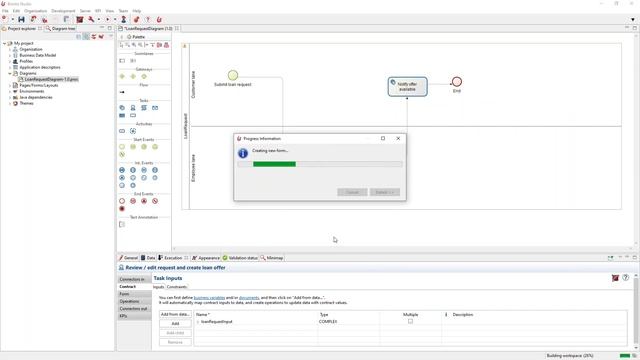Open the Help menu
This screenshot has height=360, width=640.
(137, 11)
